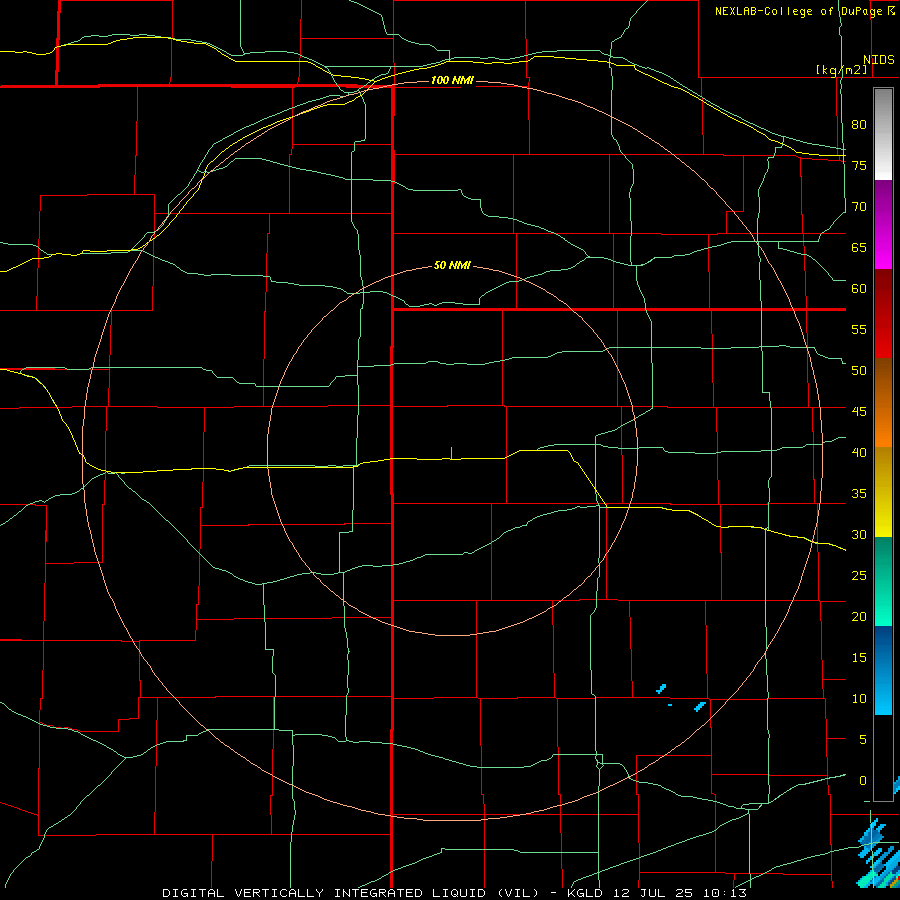
Task: Click the green-teal segment of the color bar
Action: point(883,581)
